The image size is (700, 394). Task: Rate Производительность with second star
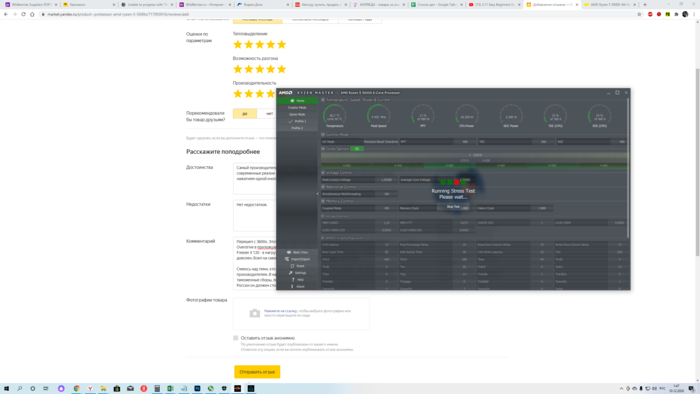pos(249,94)
